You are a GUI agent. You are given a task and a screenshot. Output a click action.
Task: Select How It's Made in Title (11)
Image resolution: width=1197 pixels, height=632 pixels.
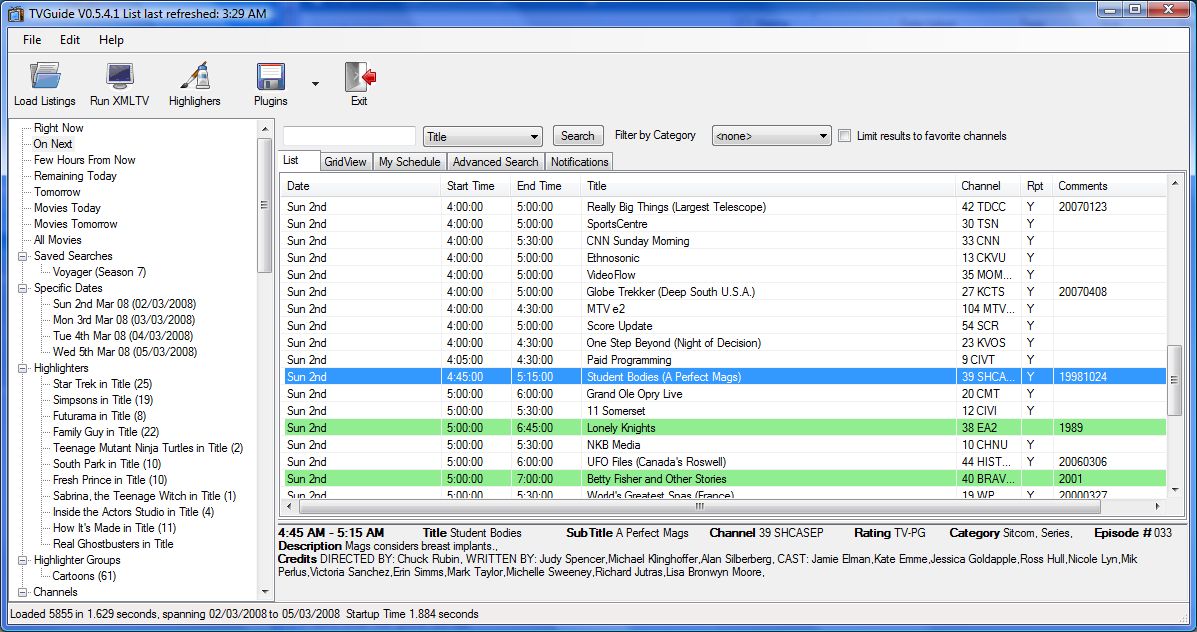pos(115,528)
